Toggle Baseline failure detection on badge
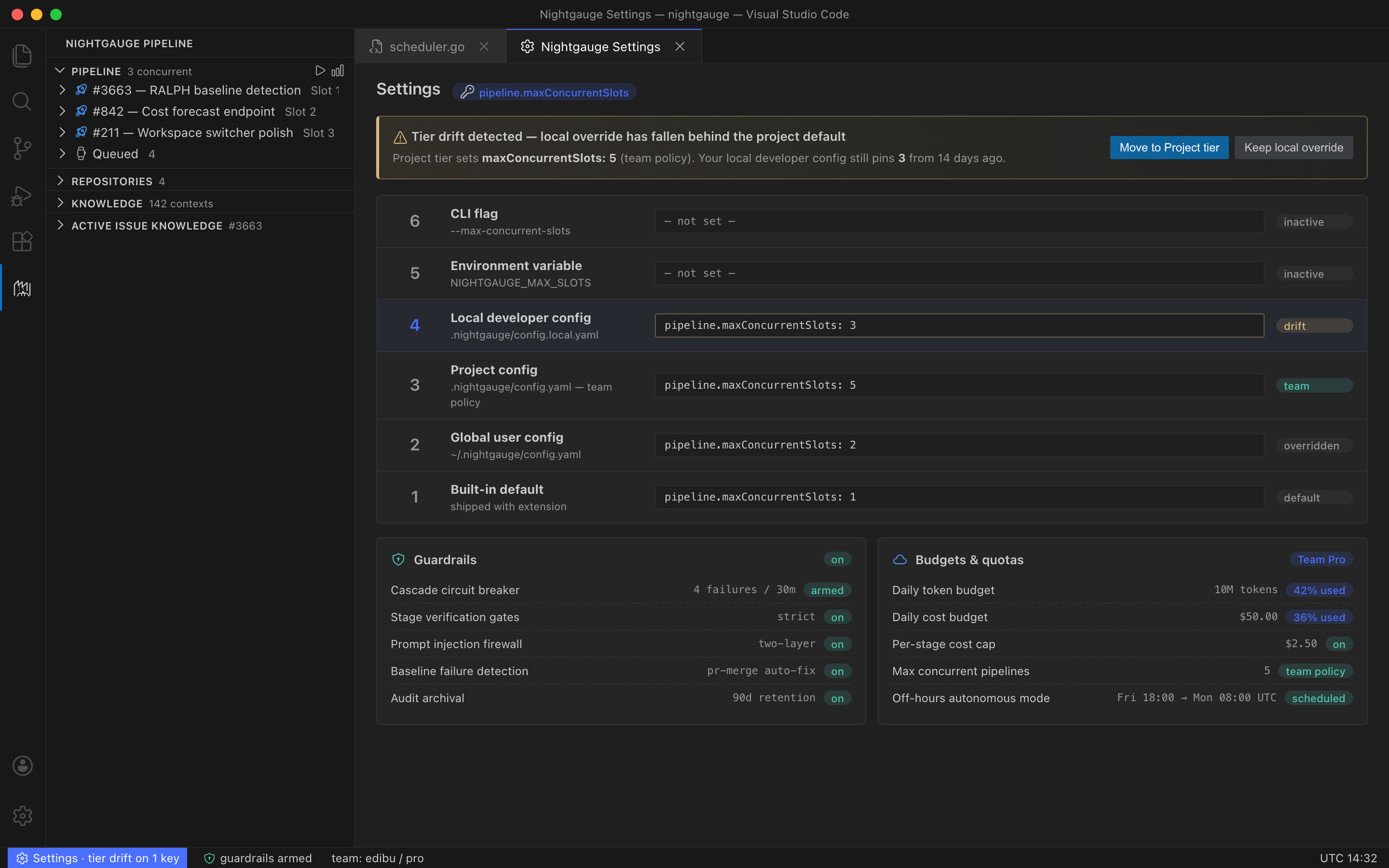This screenshot has width=1389, height=868. pos(837,671)
